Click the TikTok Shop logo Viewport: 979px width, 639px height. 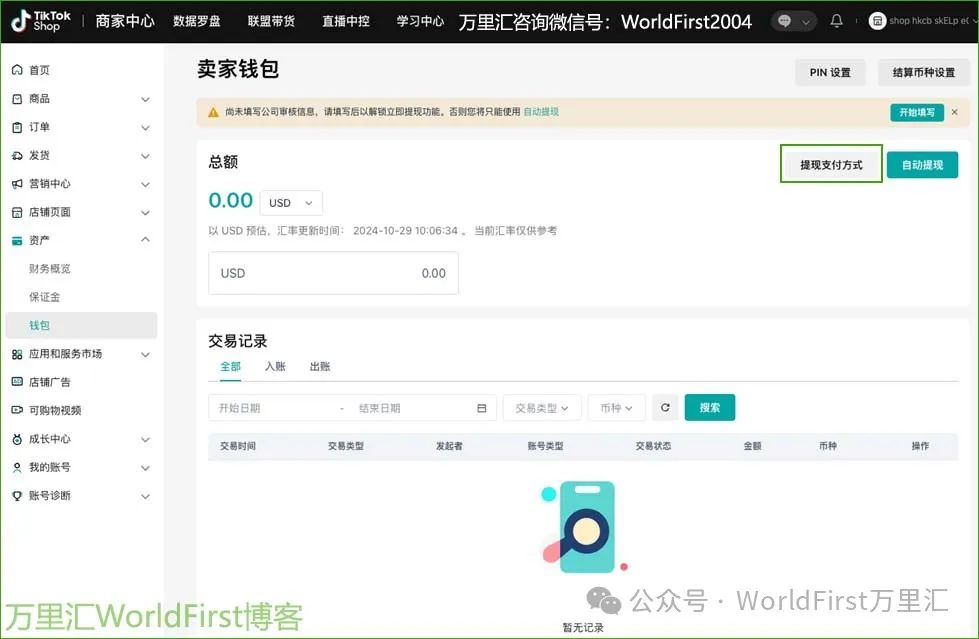(x=39, y=20)
